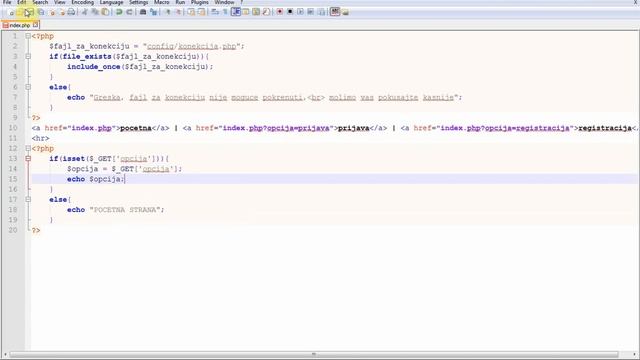The height and width of the screenshot is (360, 640).
Task: Toggle synchronized horizontal scrolling
Action: tap(201, 12)
